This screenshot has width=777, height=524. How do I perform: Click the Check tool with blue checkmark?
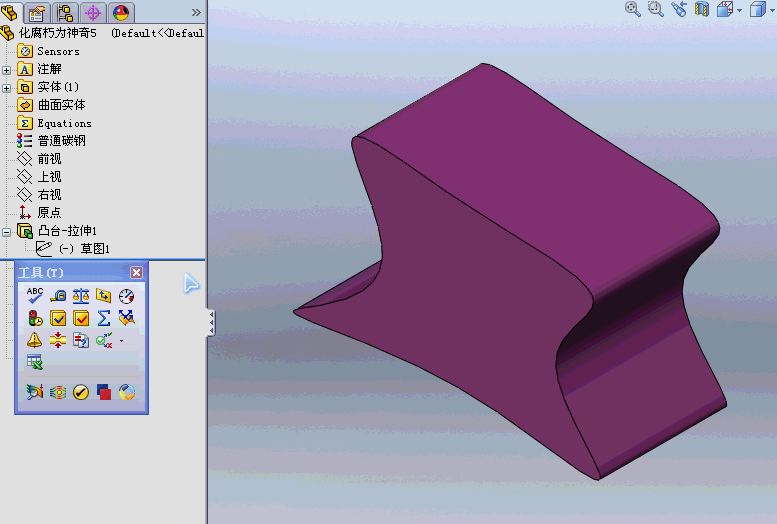pos(58,318)
